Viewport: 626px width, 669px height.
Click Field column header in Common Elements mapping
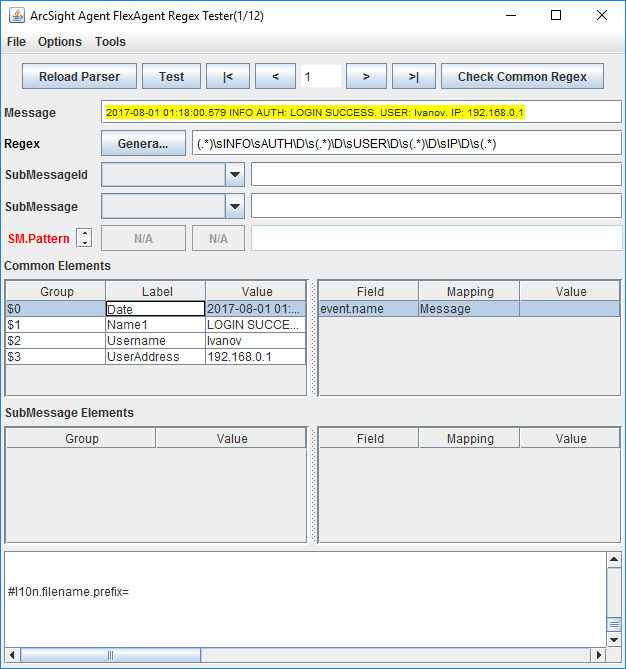[x=369, y=291]
